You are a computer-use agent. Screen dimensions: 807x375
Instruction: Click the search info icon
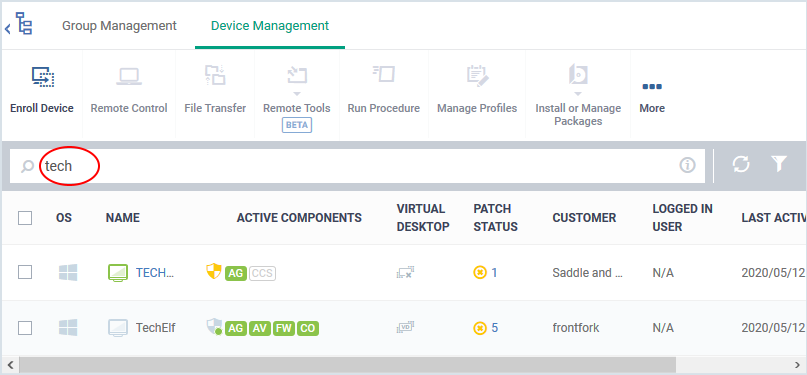click(688, 165)
